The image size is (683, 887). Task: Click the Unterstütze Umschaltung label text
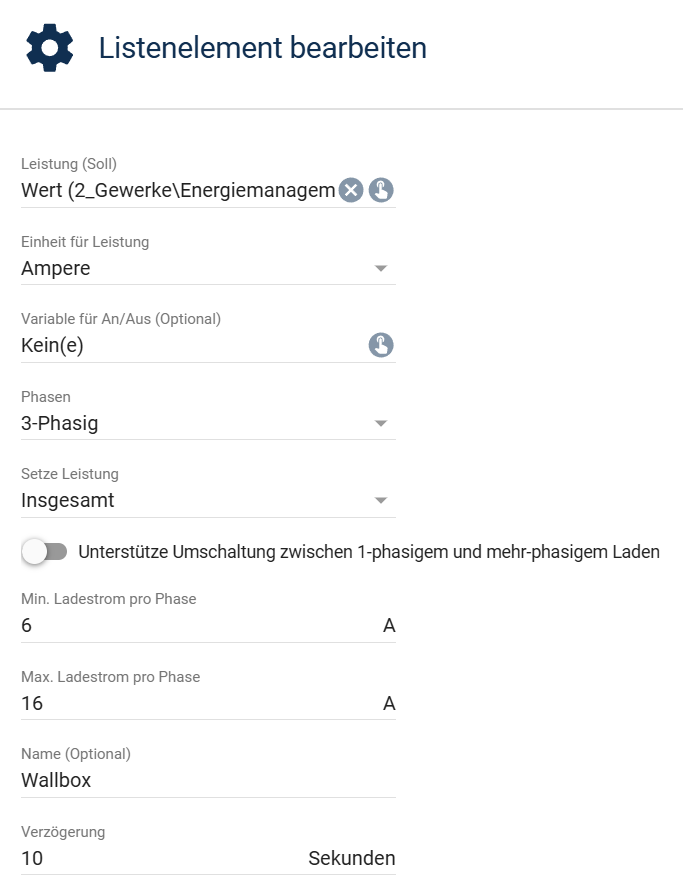pyautogui.click(x=369, y=552)
